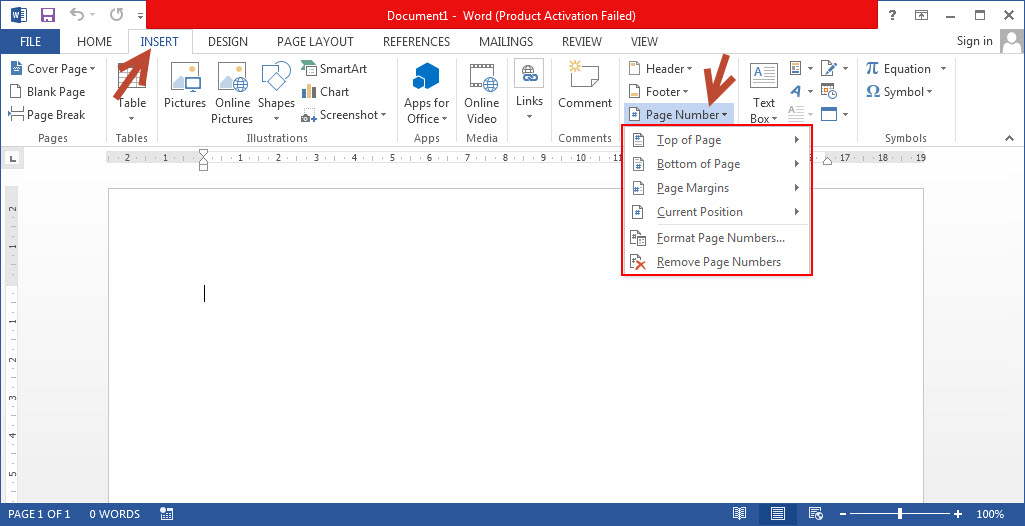Open the Symbol omega dropdown
Viewport: 1025px width, 526px height.
point(899,91)
